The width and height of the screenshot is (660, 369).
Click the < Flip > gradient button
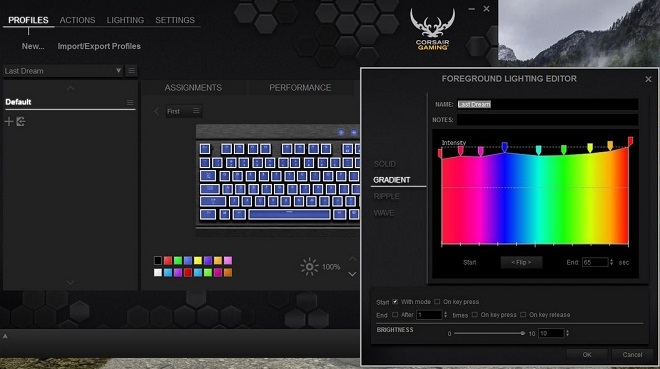click(x=521, y=262)
